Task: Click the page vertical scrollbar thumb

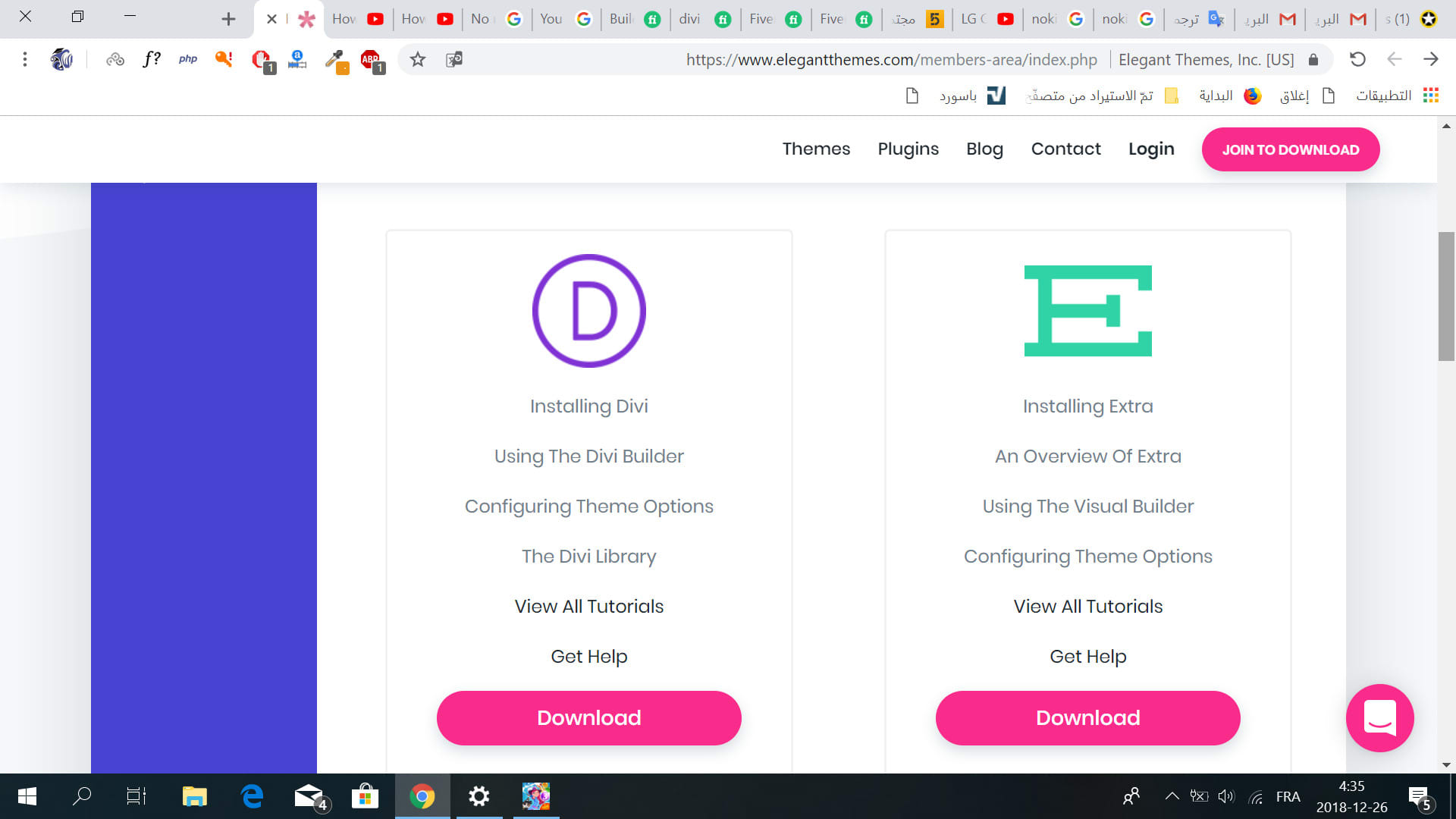Action: (1446, 296)
